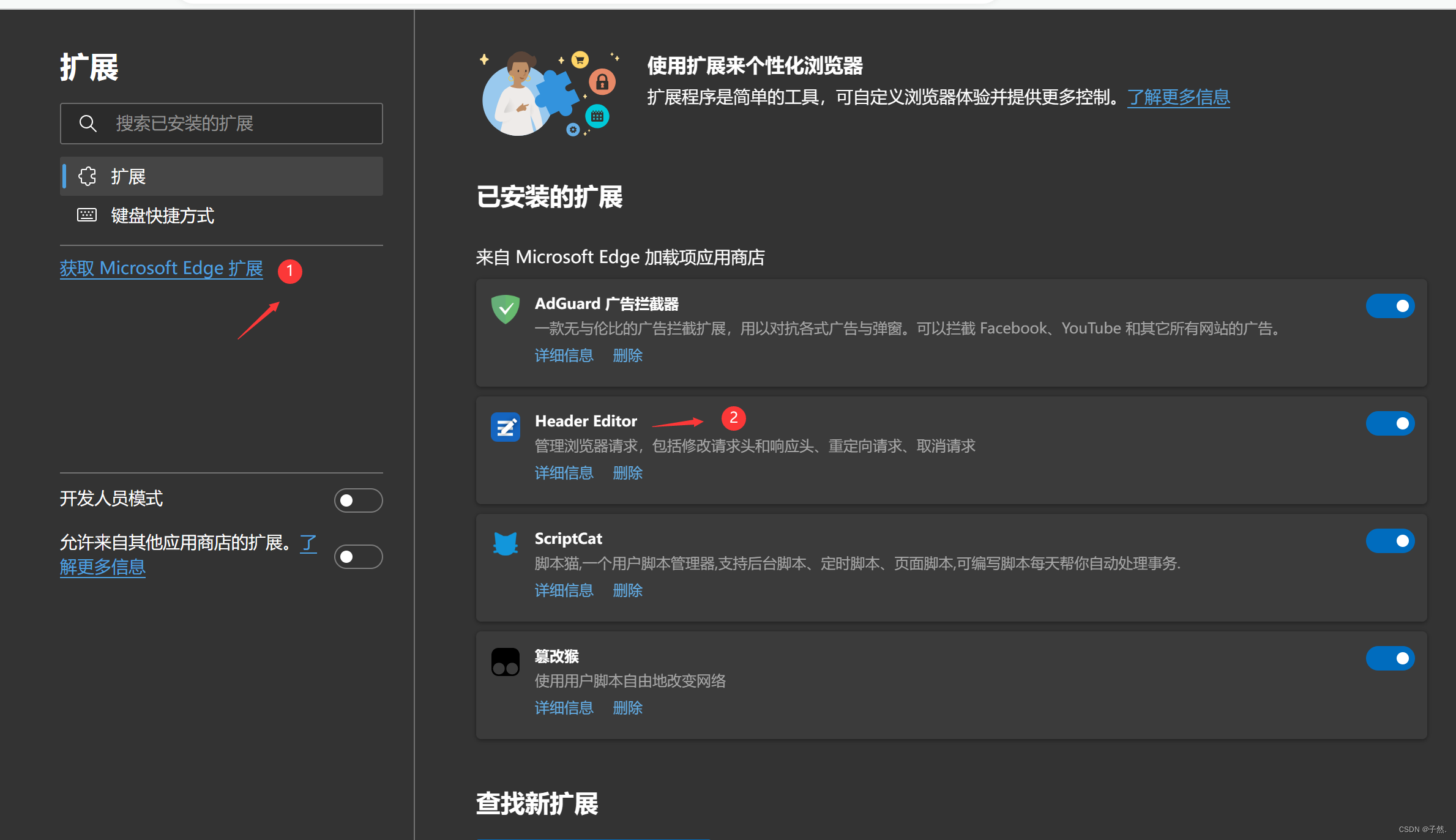The image size is (1456, 840).
Task: Open Header Editor 详细信息 link
Action: [564, 473]
